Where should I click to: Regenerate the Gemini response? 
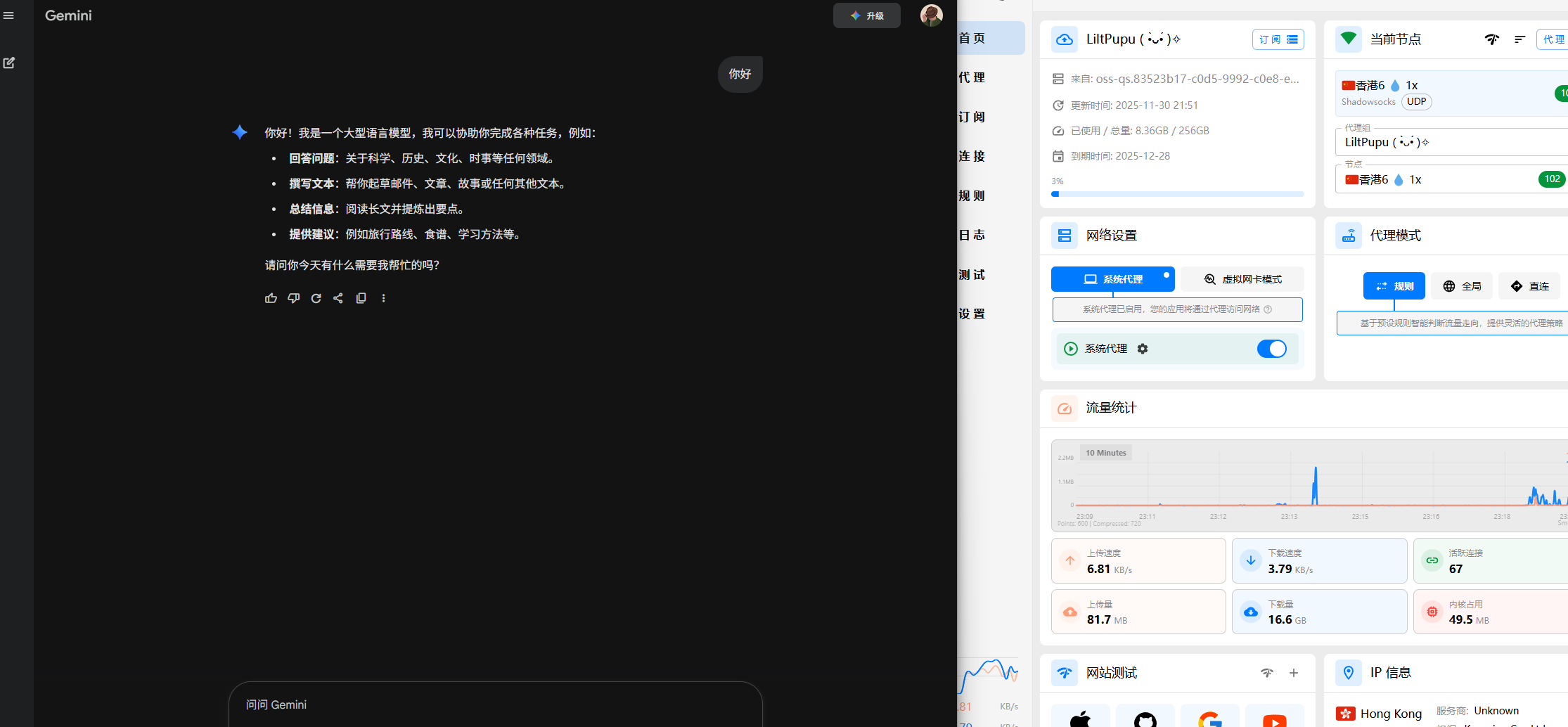point(316,298)
